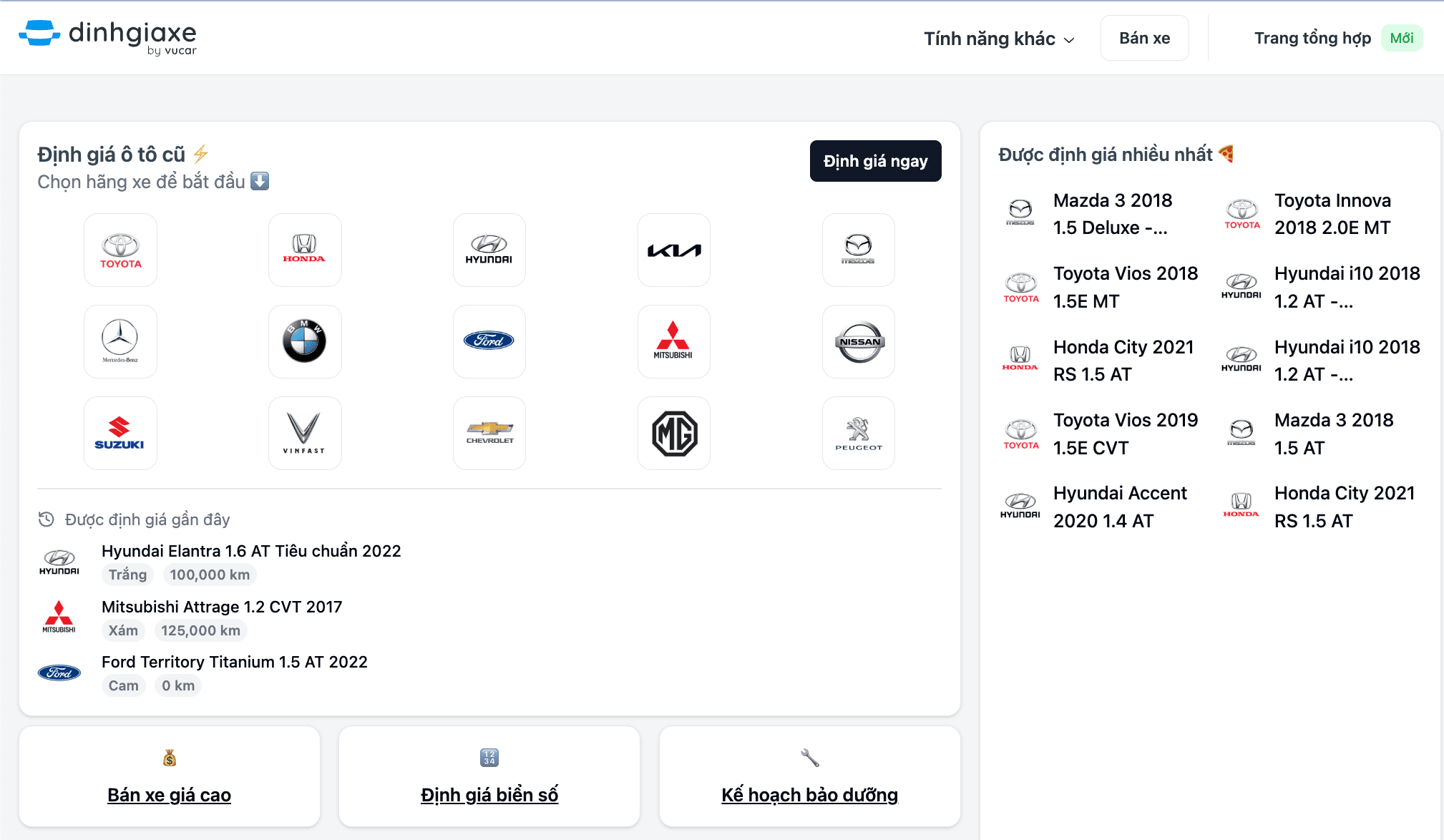Click the Cam color tag on Territory
The height and width of the screenshot is (840, 1444).
pyautogui.click(x=124, y=685)
